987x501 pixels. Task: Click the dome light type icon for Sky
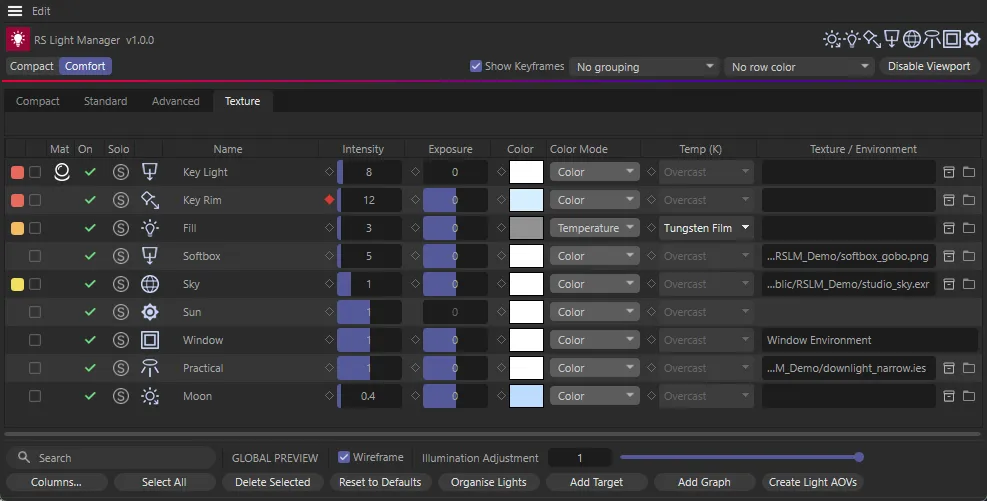pos(150,284)
